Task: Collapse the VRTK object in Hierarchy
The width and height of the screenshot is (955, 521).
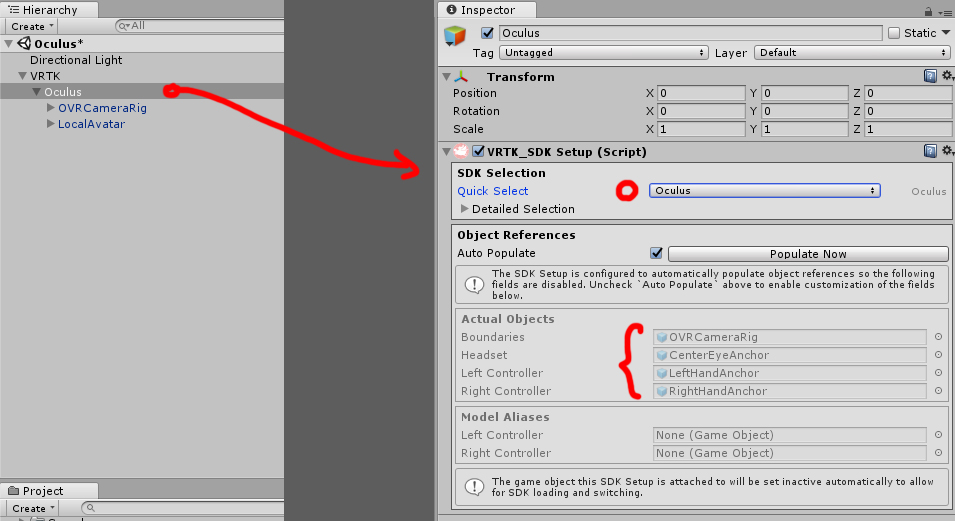Action: pyautogui.click(x=23, y=76)
